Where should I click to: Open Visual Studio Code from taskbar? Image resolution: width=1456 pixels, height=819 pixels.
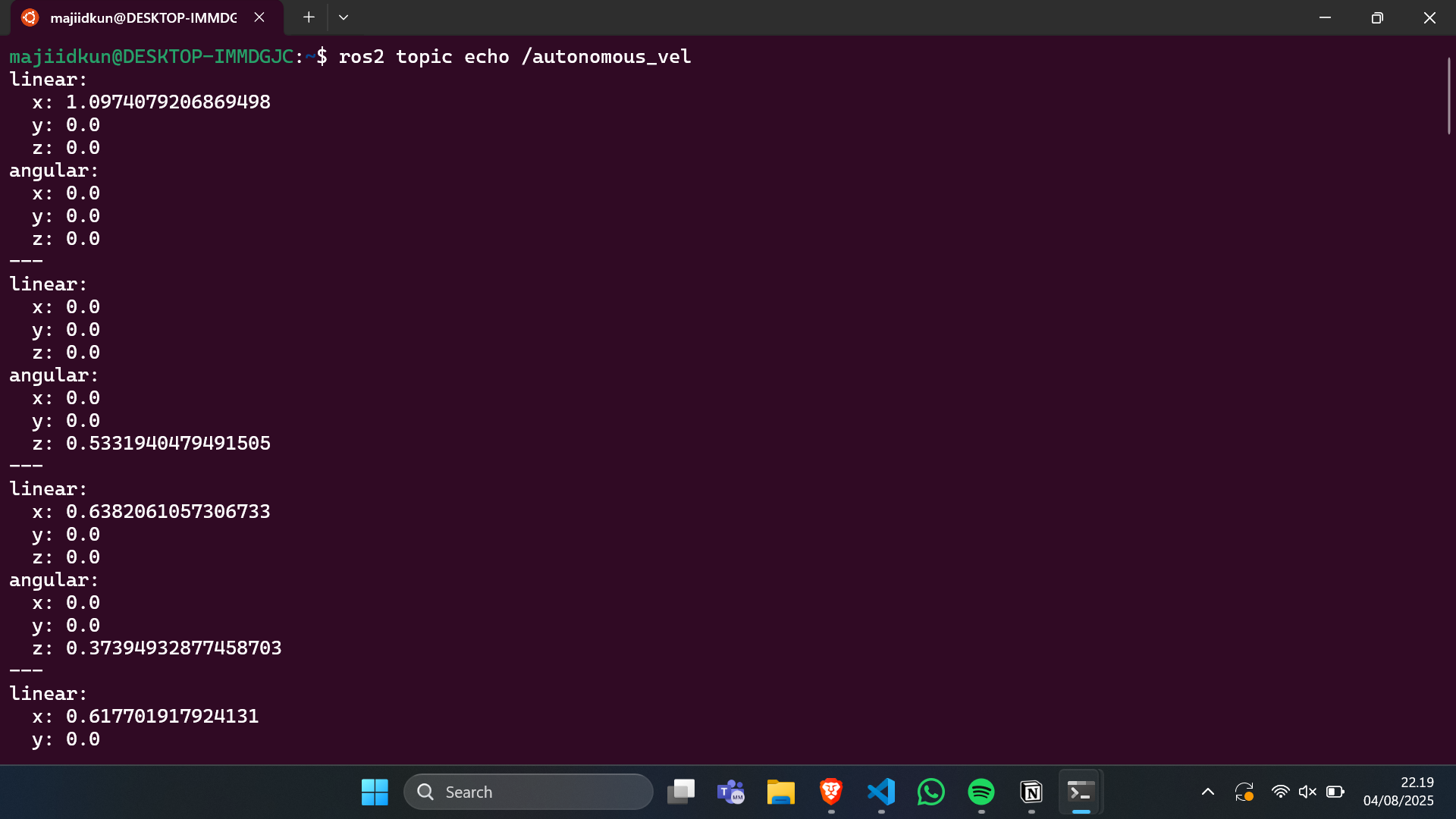click(x=881, y=792)
